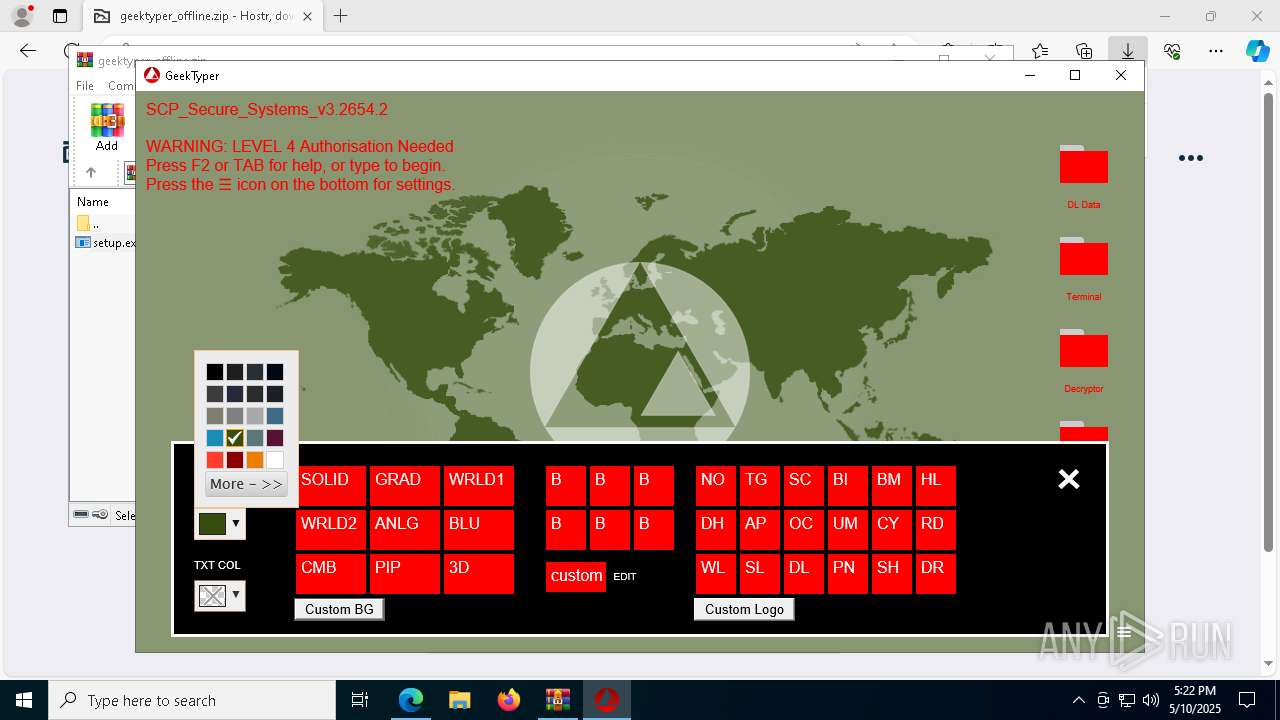The image size is (1280, 720).
Task: Select the SOLID background option
Action: coord(331,485)
